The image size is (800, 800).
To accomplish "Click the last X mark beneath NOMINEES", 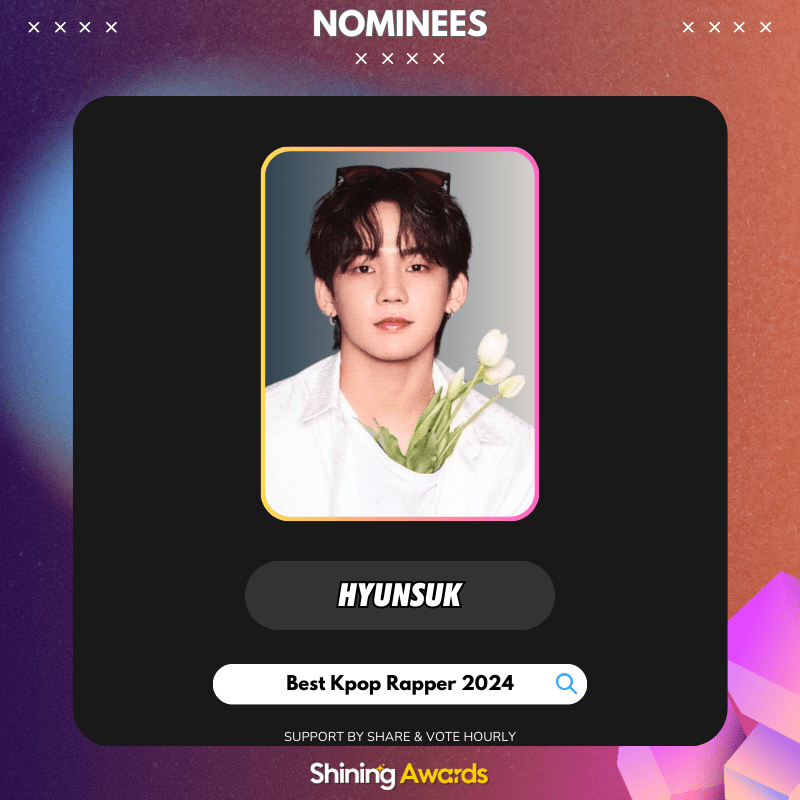I will click(438, 59).
